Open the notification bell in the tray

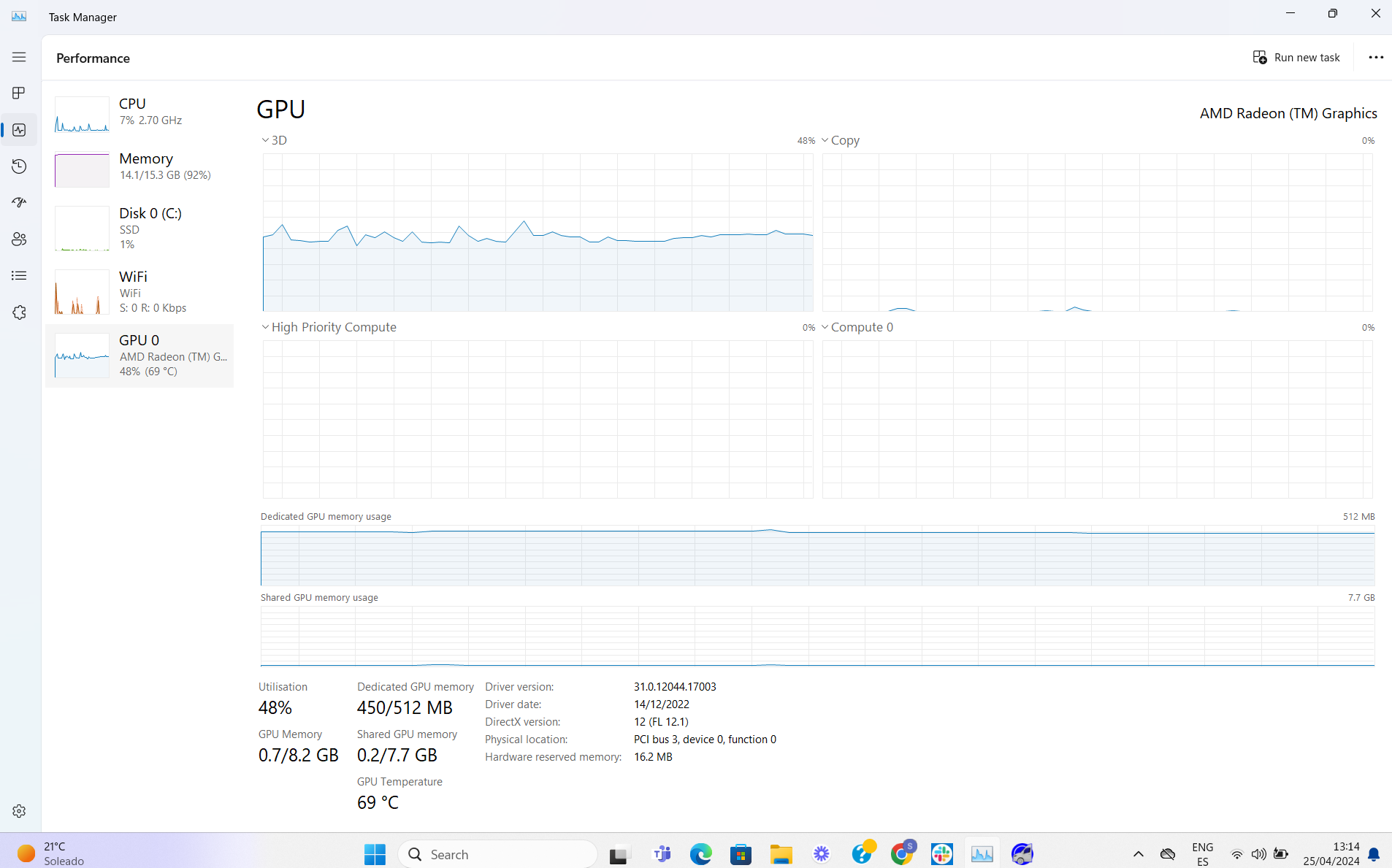click(x=1374, y=854)
